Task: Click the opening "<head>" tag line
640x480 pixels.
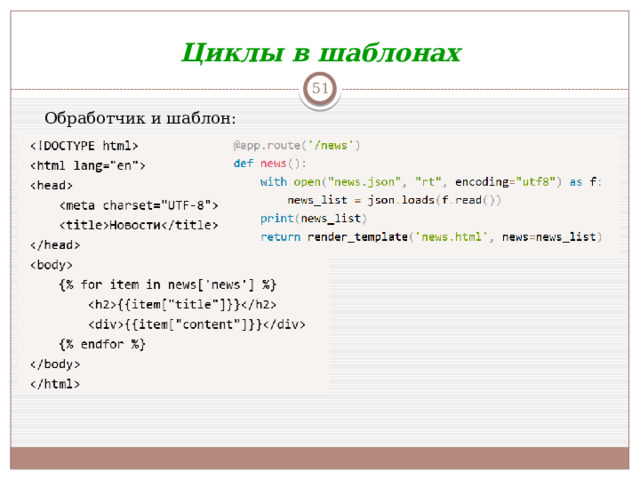Action: tap(51, 185)
